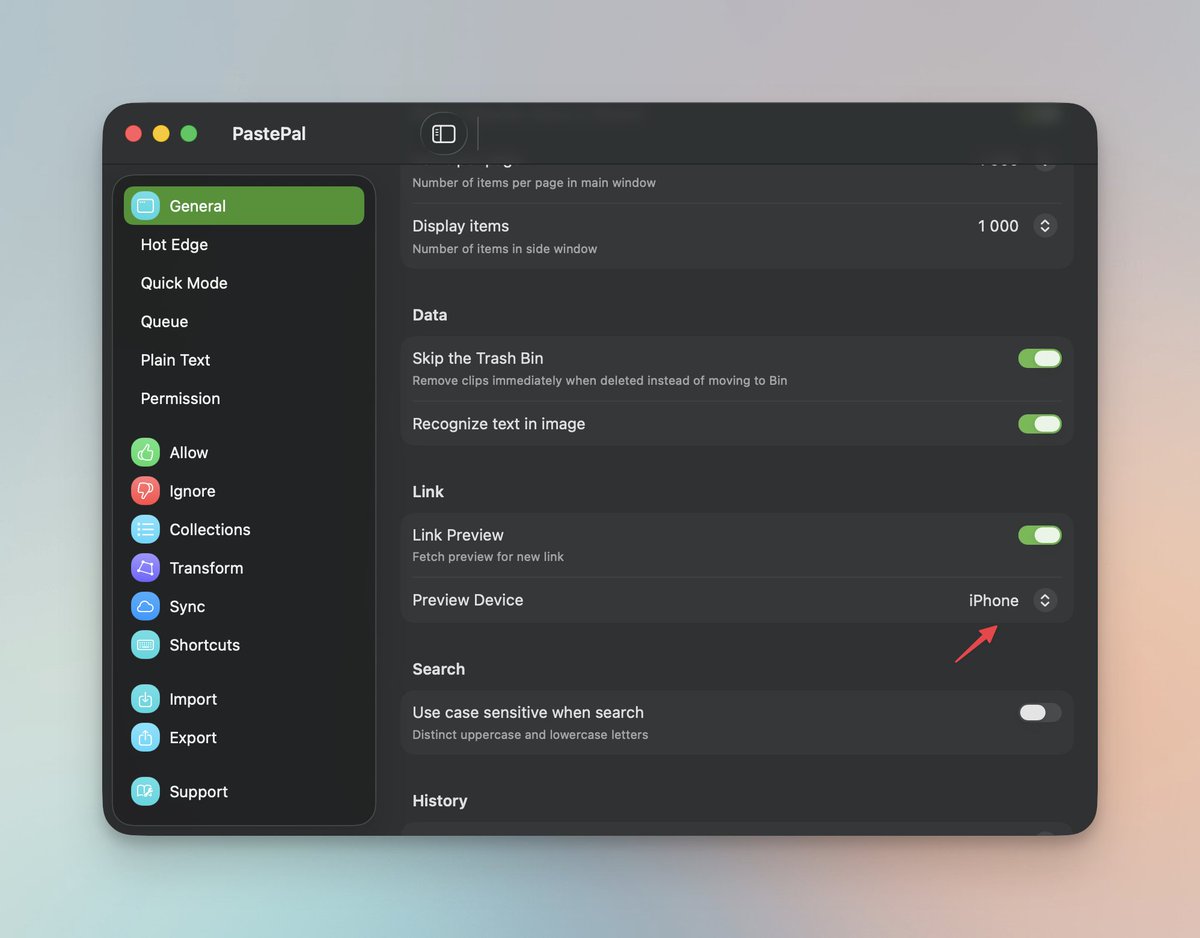Select the Sync cloud icon

coord(144,606)
